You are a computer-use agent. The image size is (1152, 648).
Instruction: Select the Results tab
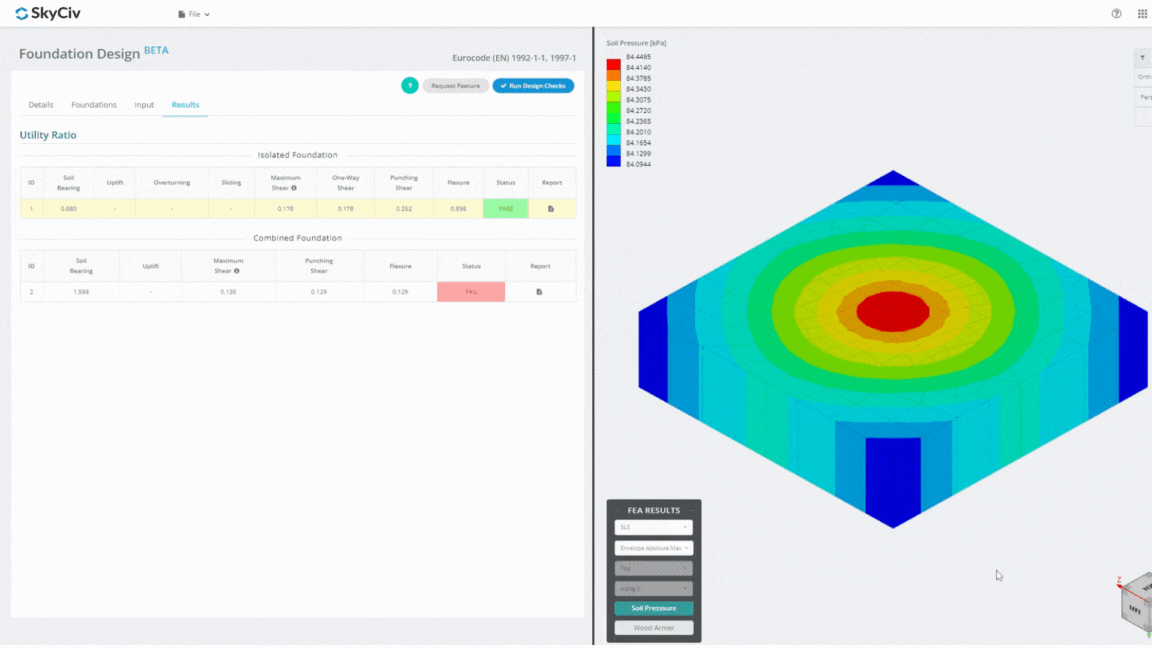pos(185,105)
